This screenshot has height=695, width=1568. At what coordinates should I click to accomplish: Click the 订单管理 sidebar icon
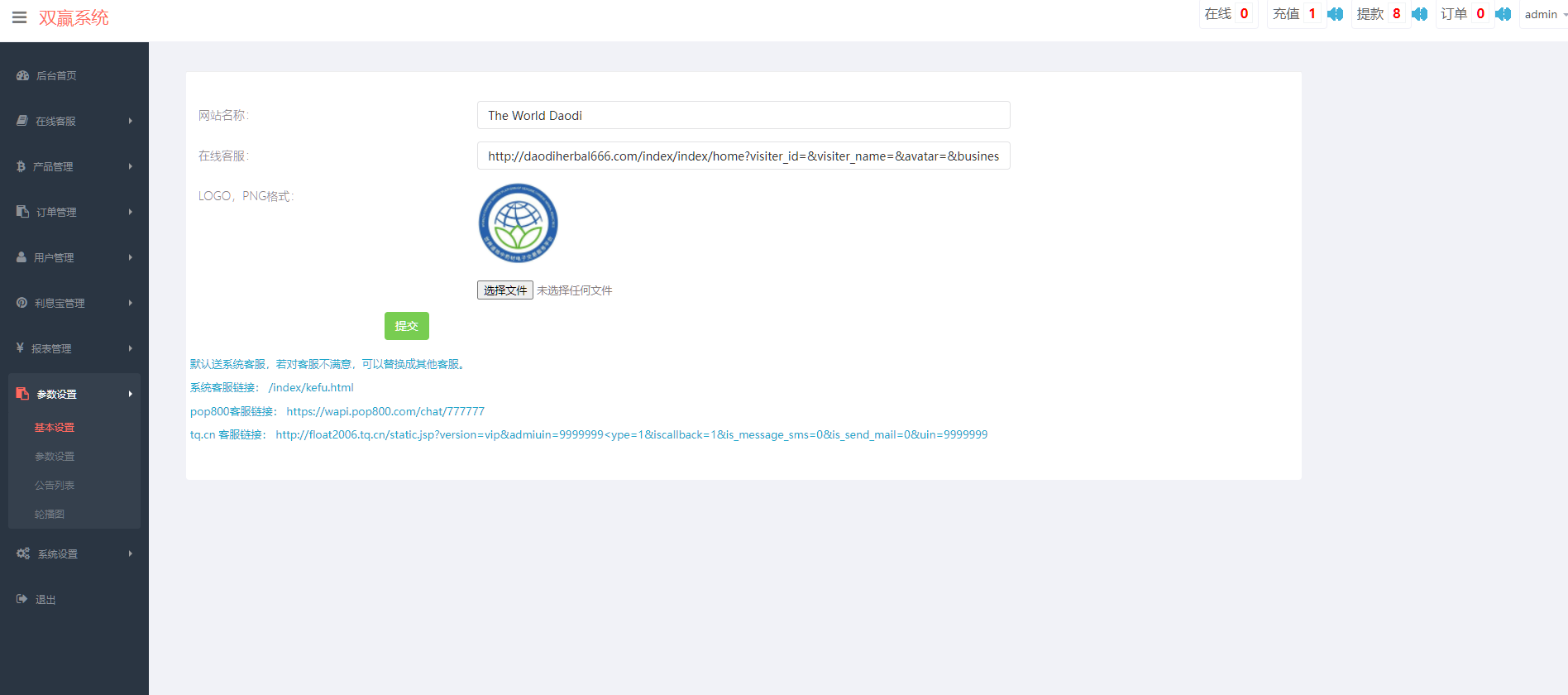click(x=22, y=212)
